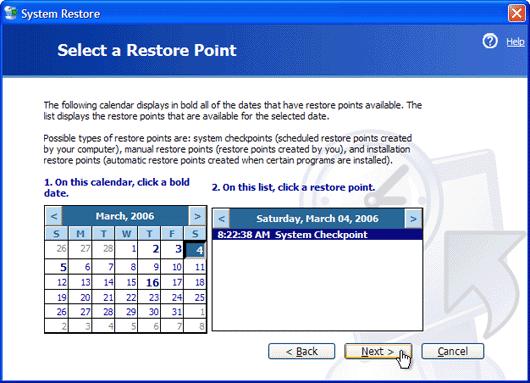The image size is (530, 383).
Task: Click date 31 on the calendar
Action: (x=172, y=312)
